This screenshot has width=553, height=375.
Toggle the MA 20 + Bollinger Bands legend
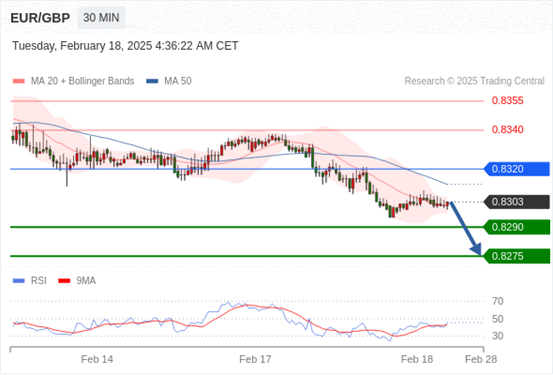[x=73, y=81]
